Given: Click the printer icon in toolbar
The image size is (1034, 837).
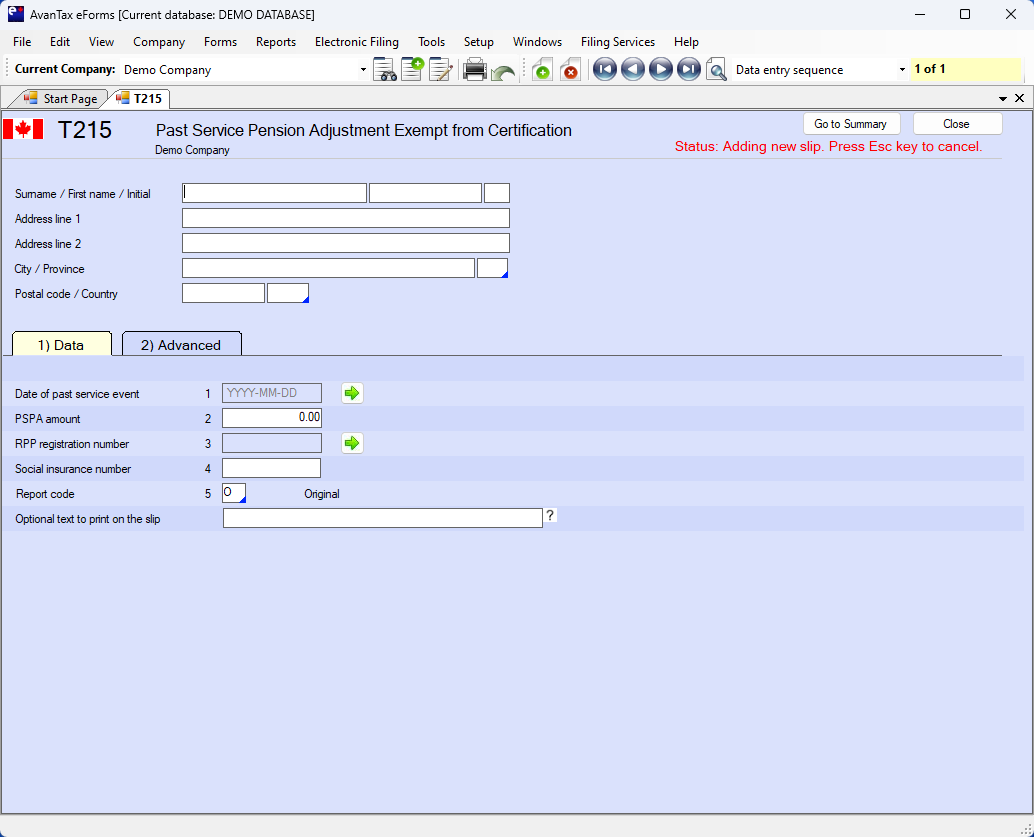Looking at the screenshot, I should point(475,70).
